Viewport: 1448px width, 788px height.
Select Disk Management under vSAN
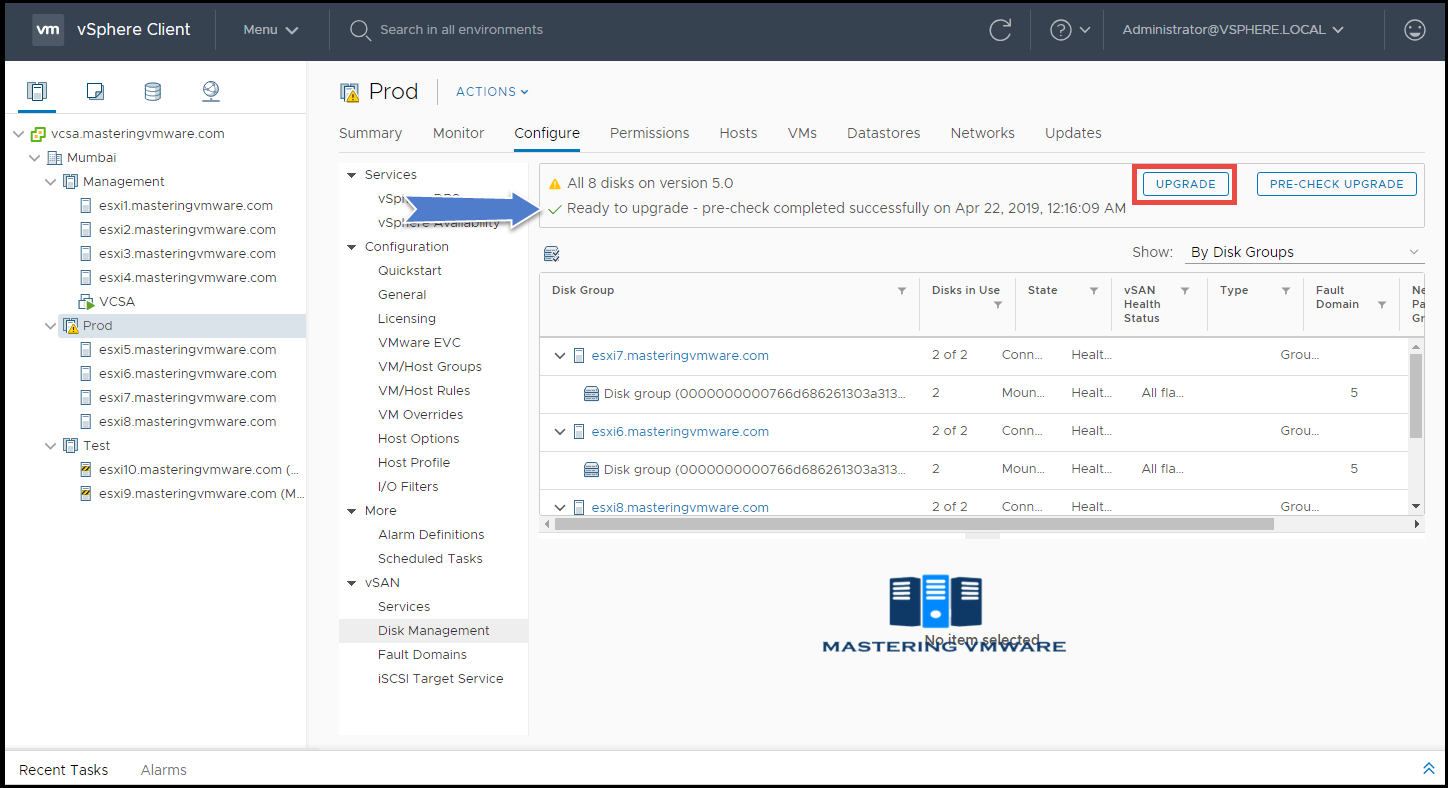click(433, 631)
